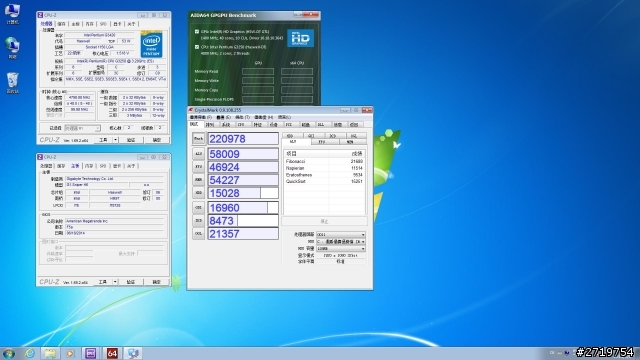Screen dimensions: 640x360
Task: Select the Eratosthenes row in results list
Action: [324, 175]
